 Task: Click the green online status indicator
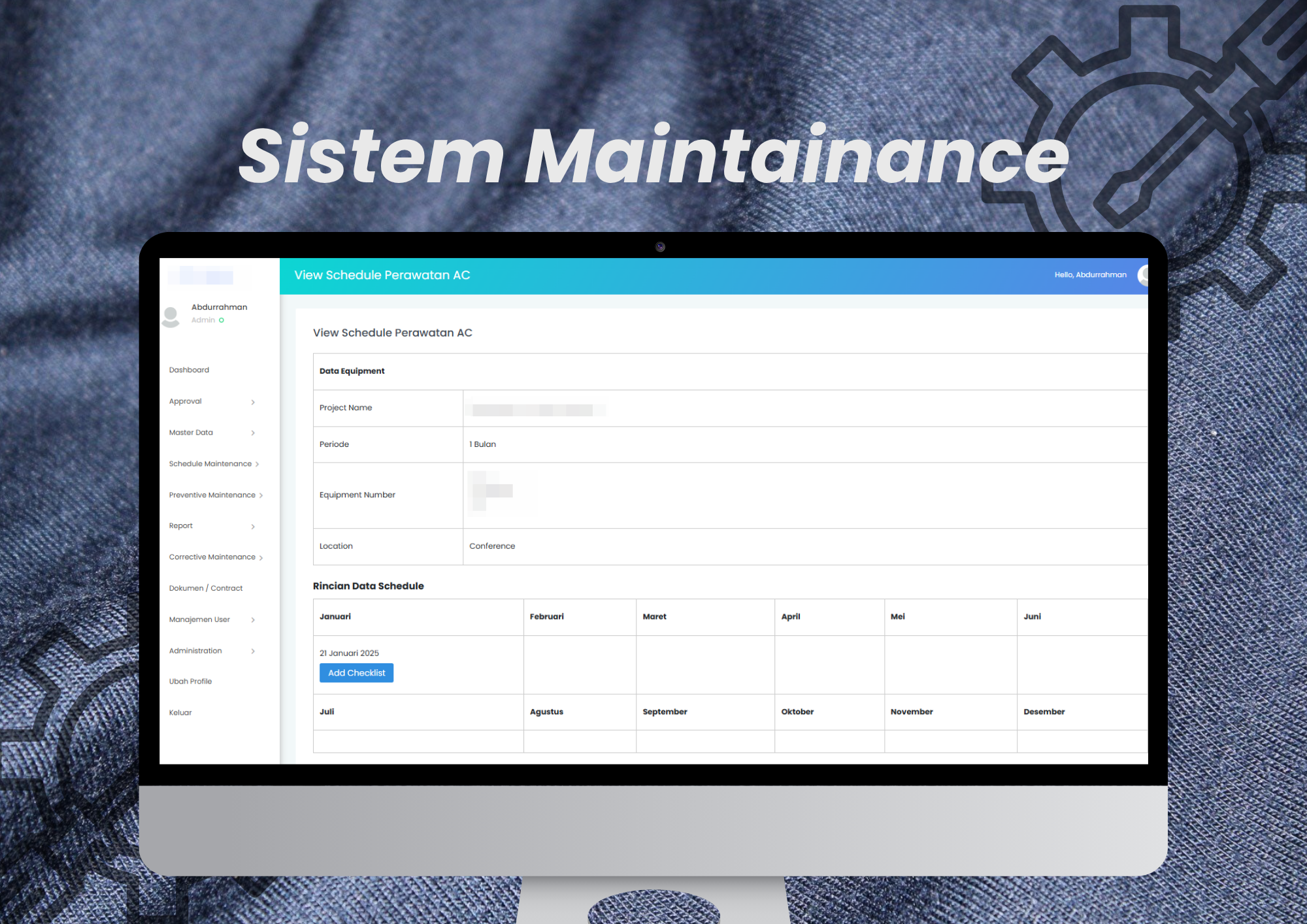pos(222,320)
